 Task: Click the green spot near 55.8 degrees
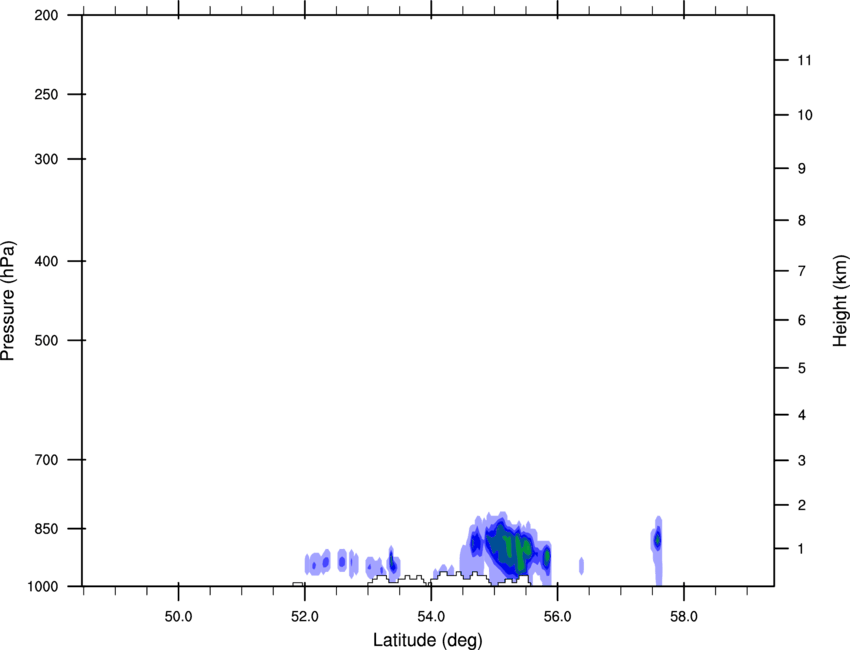pos(546,557)
